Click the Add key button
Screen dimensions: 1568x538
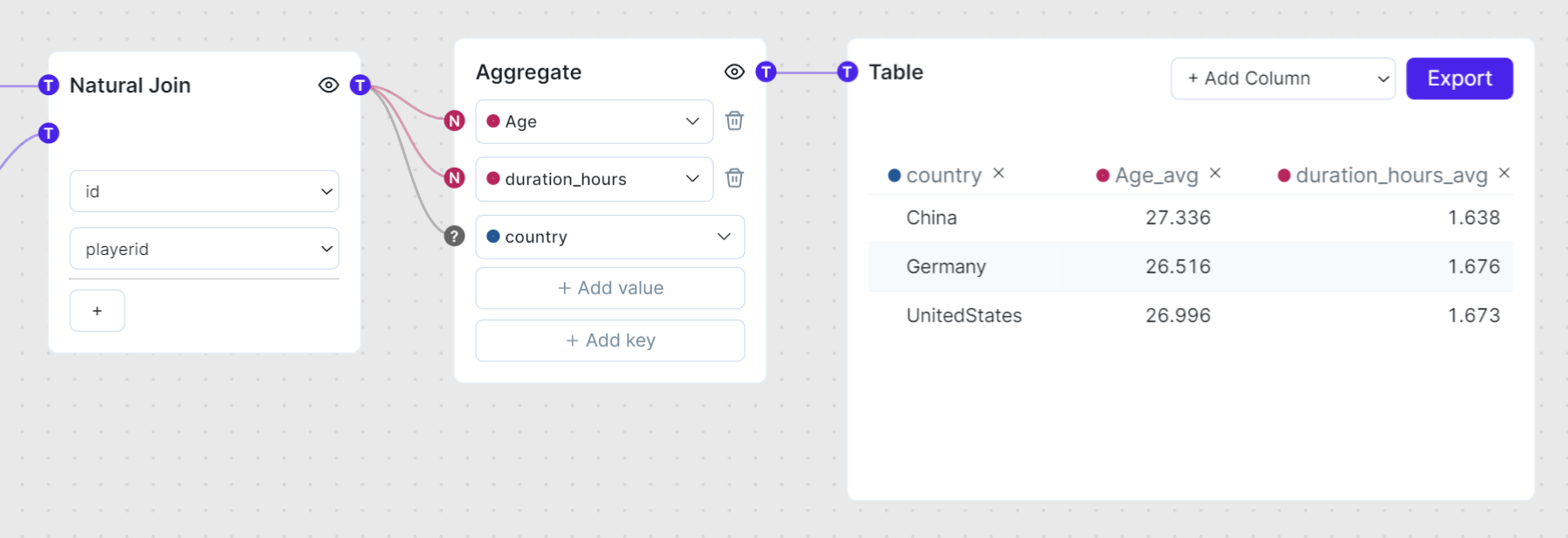(x=609, y=341)
